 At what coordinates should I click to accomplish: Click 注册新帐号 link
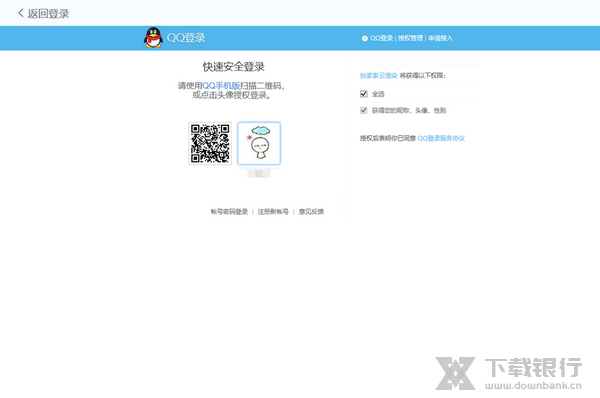pyautogui.click(x=273, y=212)
